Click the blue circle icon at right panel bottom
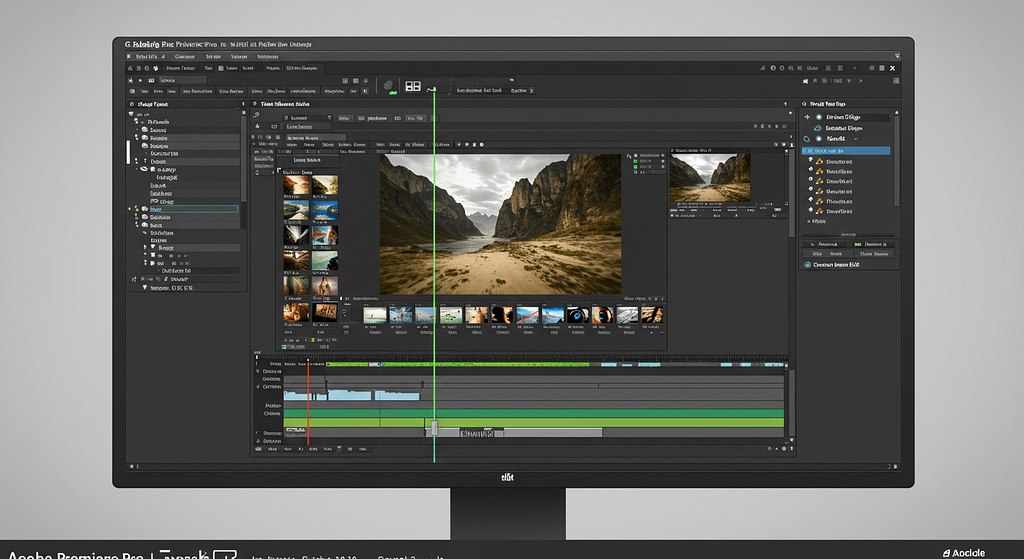This screenshot has width=1024, height=559. [807, 264]
